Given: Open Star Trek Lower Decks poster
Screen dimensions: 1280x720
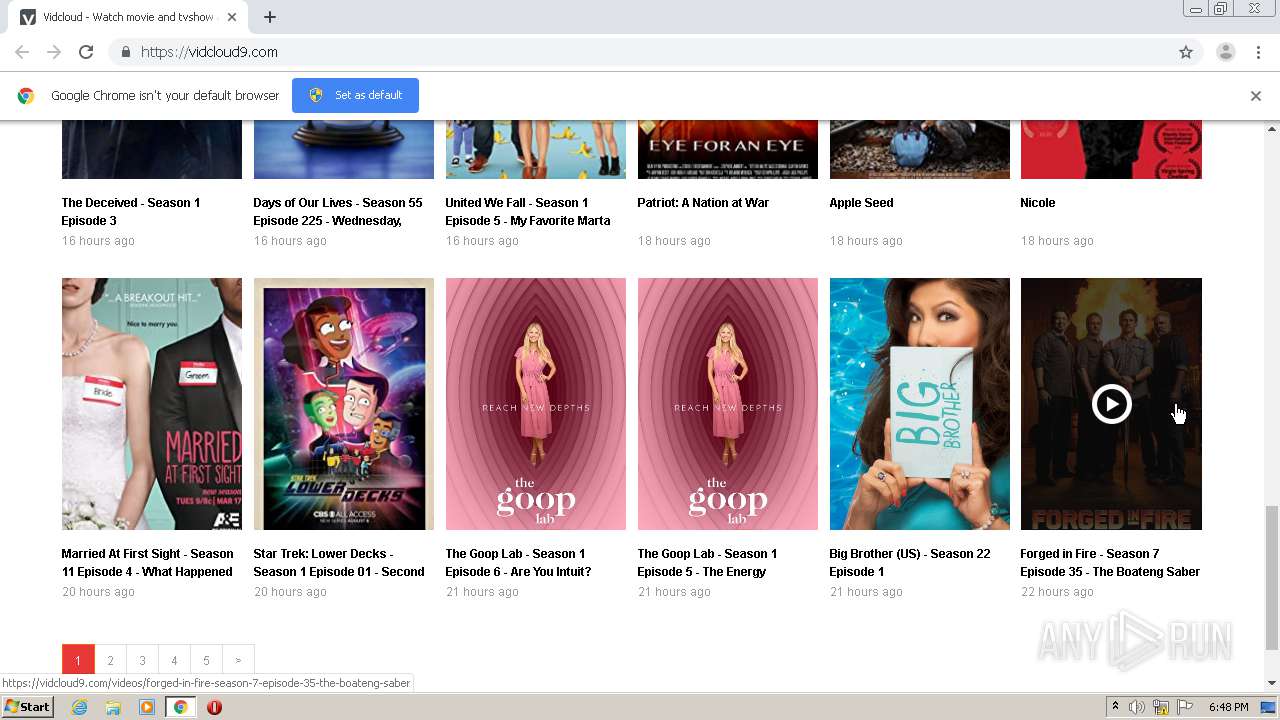Looking at the screenshot, I should tap(344, 404).
